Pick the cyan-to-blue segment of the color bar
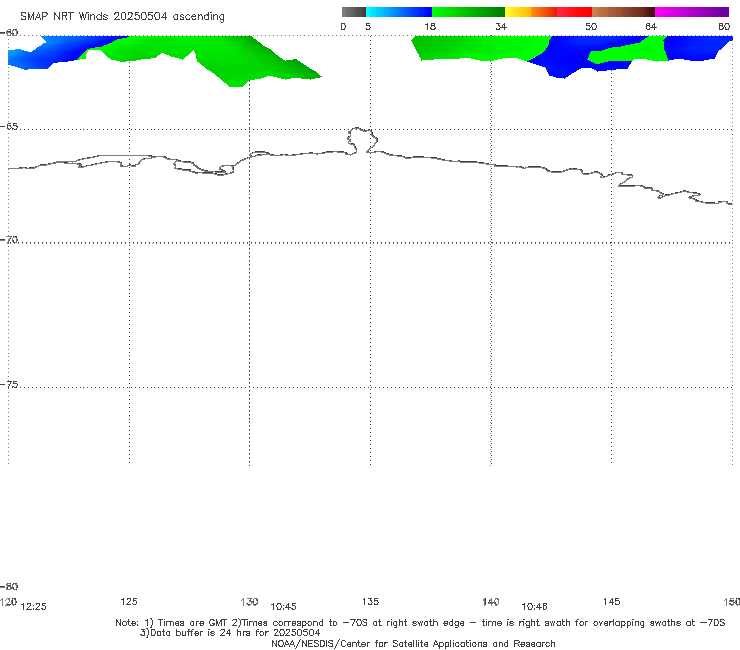740x650 pixels. pyautogui.click(x=399, y=12)
